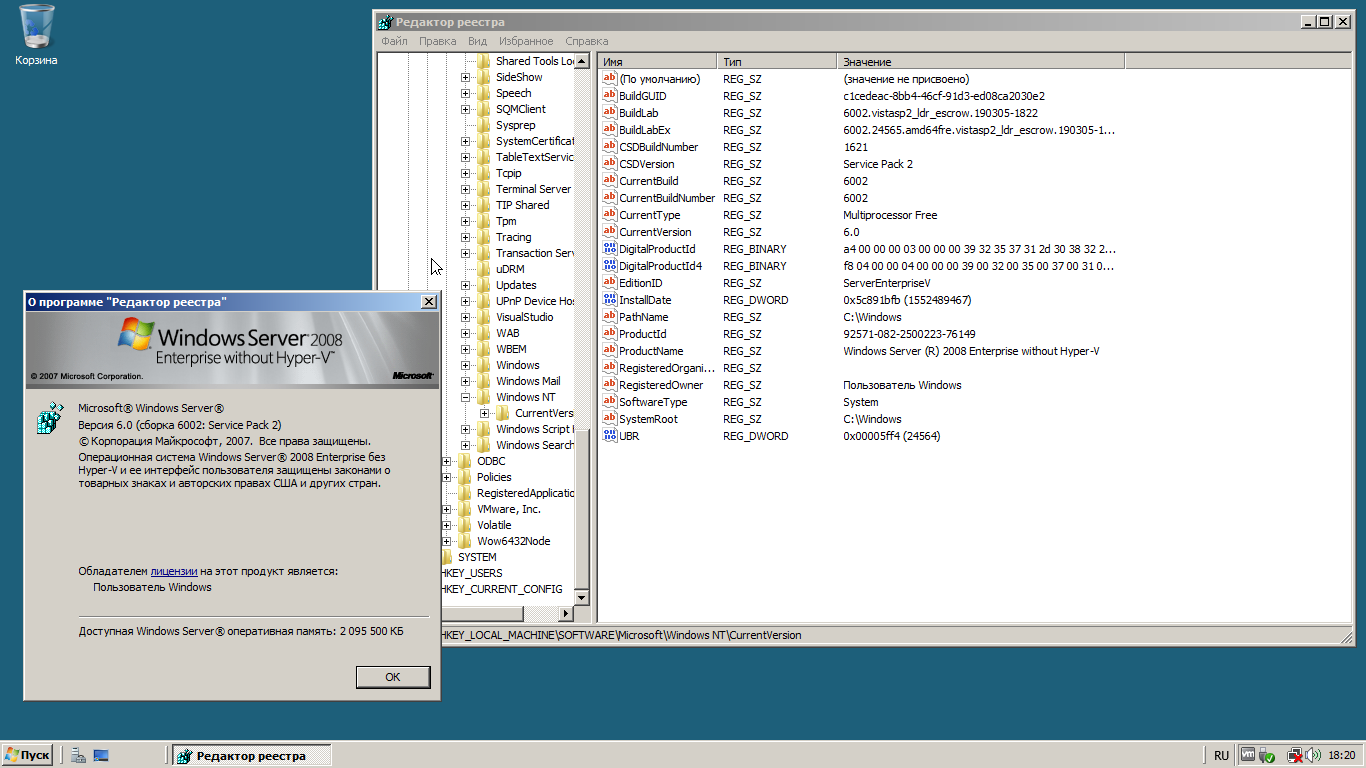Click the DigitalProductId binary value icon
The image size is (1366, 768).
(610, 249)
